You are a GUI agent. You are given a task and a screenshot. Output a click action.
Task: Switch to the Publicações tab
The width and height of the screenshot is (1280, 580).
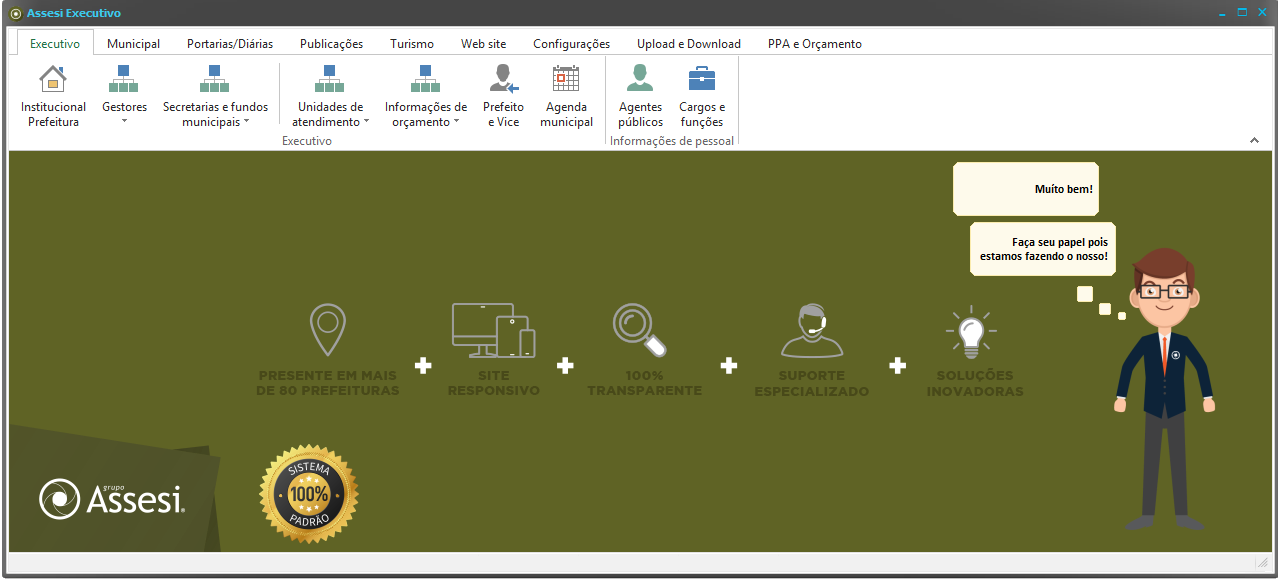[332, 44]
